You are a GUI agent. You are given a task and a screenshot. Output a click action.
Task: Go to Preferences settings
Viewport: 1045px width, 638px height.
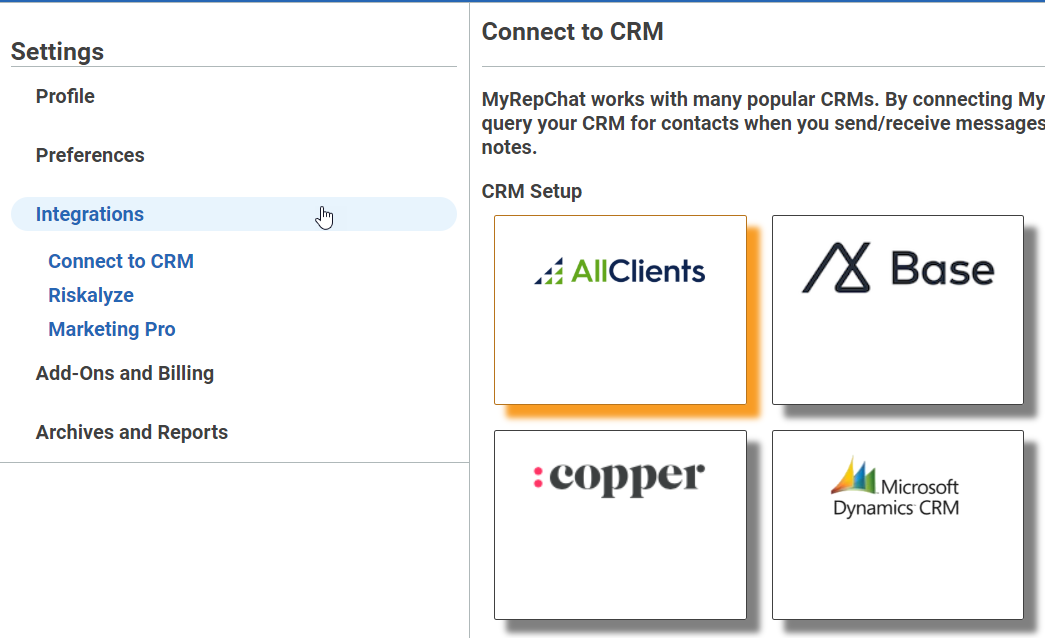[x=90, y=155]
